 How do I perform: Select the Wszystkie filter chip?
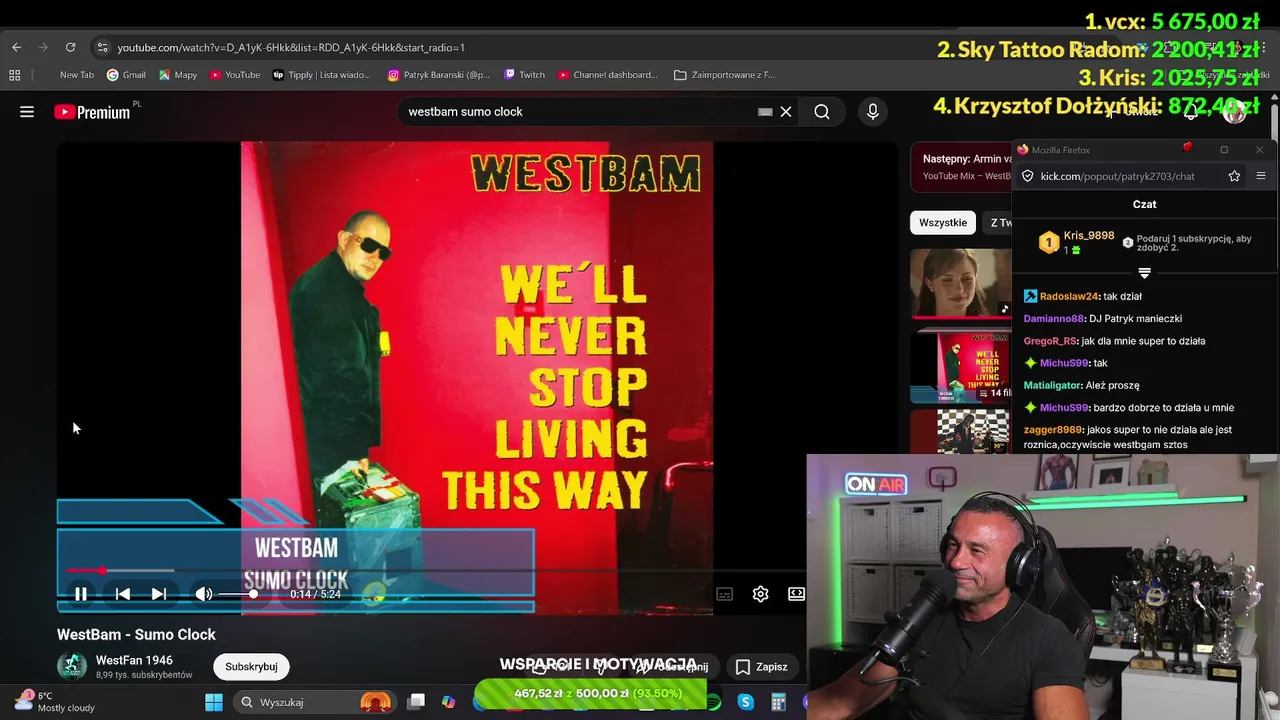(x=943, y=223)
